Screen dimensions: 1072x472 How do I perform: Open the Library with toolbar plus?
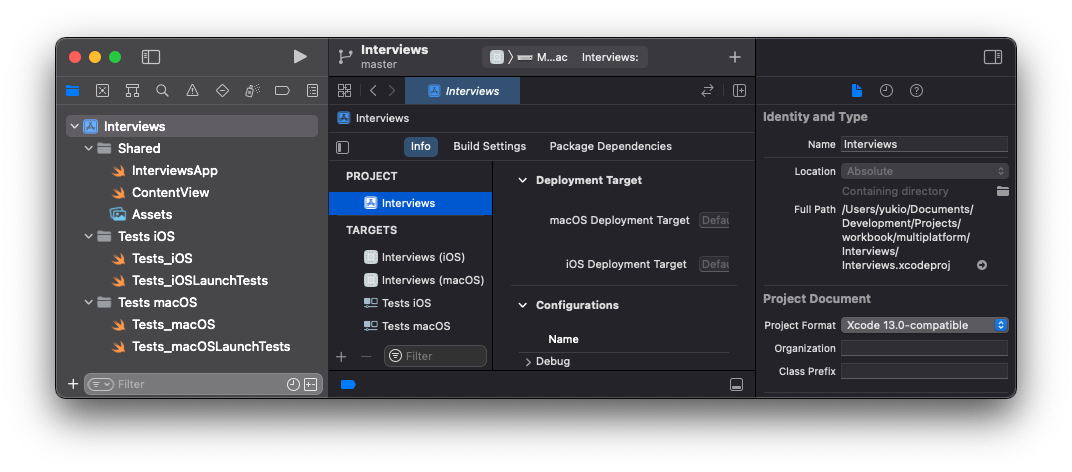pyautogui.click(x=735, y=57)
